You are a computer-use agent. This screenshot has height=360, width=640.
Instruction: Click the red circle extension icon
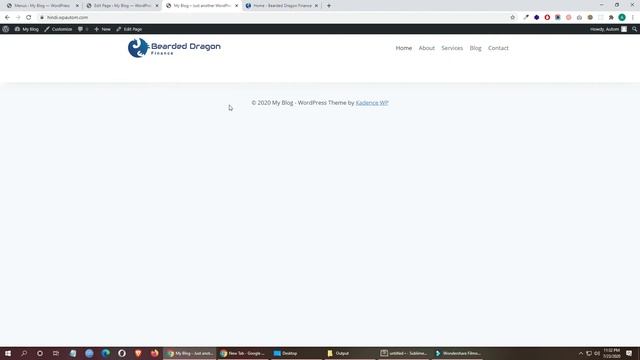[547, 18]
